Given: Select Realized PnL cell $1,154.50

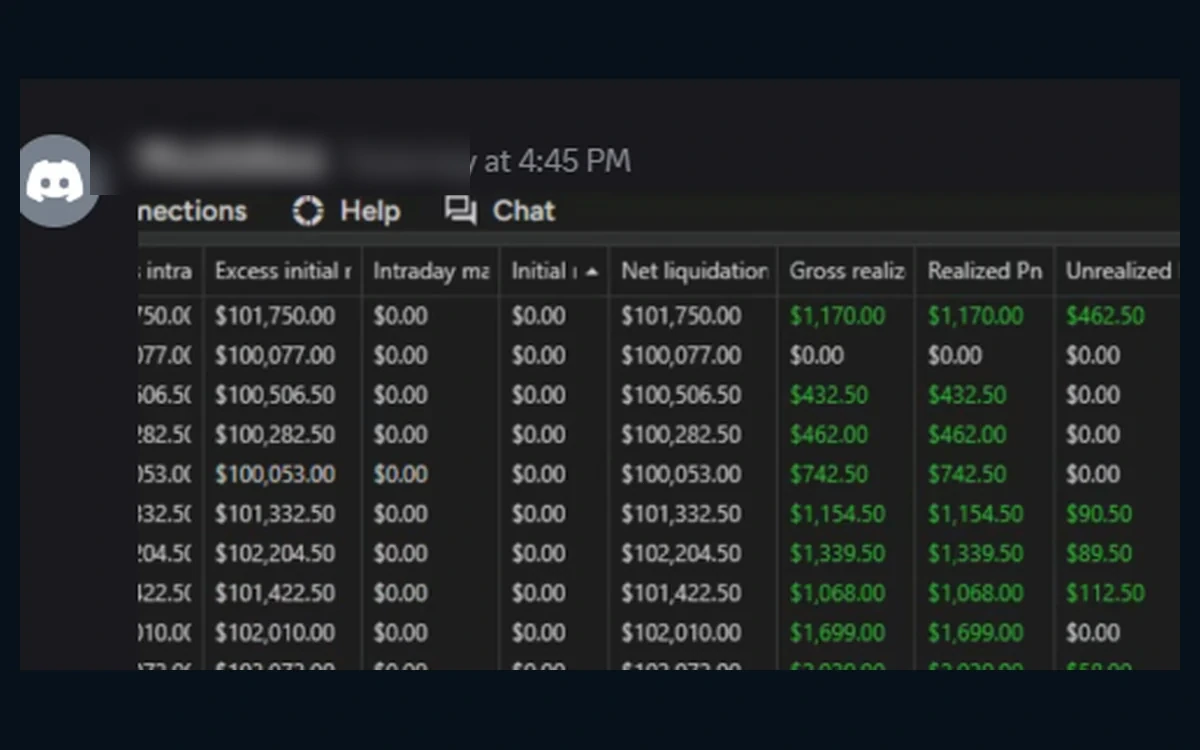Looking at the screenshot, I should click(976, 514).
